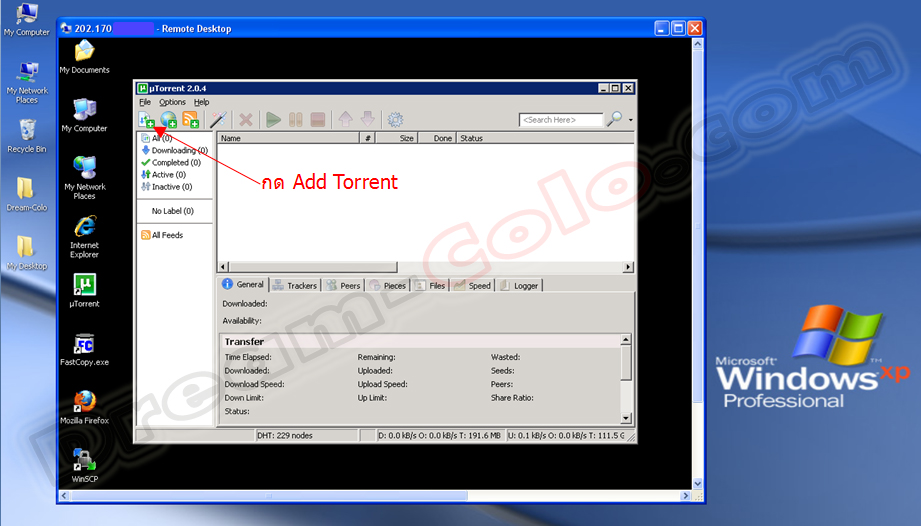Click the Dream-Colo folder on local desktop
921x526 pixels.
(26, 194)
